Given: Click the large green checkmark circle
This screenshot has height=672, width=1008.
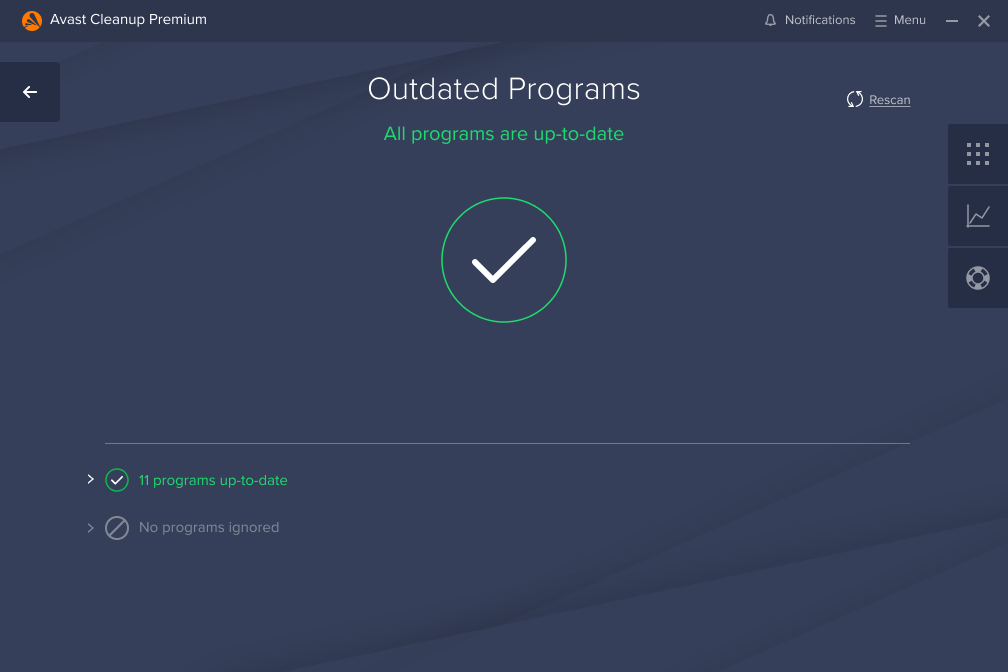Looking at the screenshot, I should coord(504,260).
